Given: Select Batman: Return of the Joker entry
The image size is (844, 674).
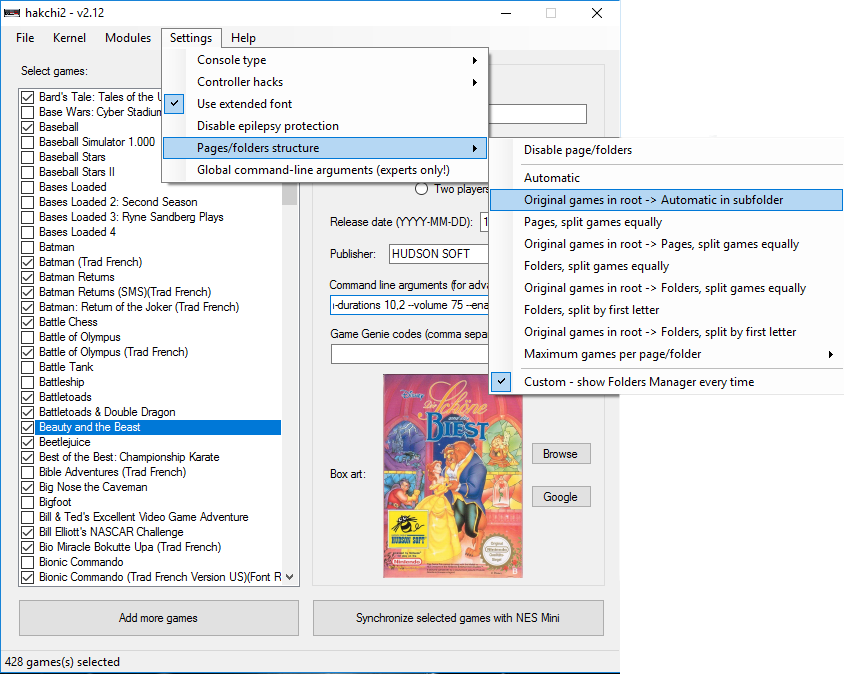Looking at the screenshot, I should coord(139,307).
